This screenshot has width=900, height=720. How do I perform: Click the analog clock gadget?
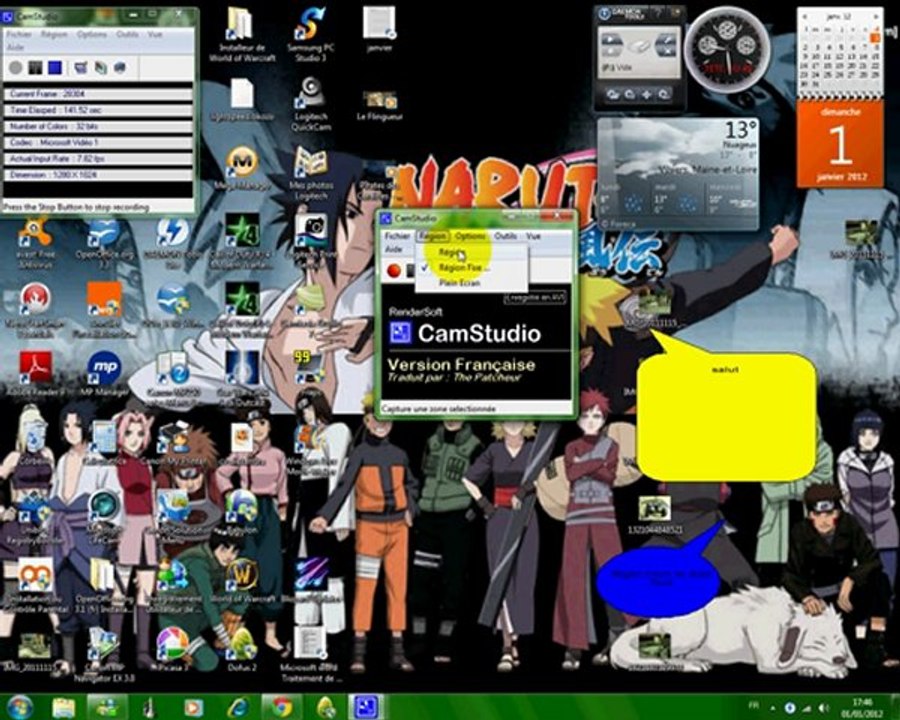click(x=728, y=51)
